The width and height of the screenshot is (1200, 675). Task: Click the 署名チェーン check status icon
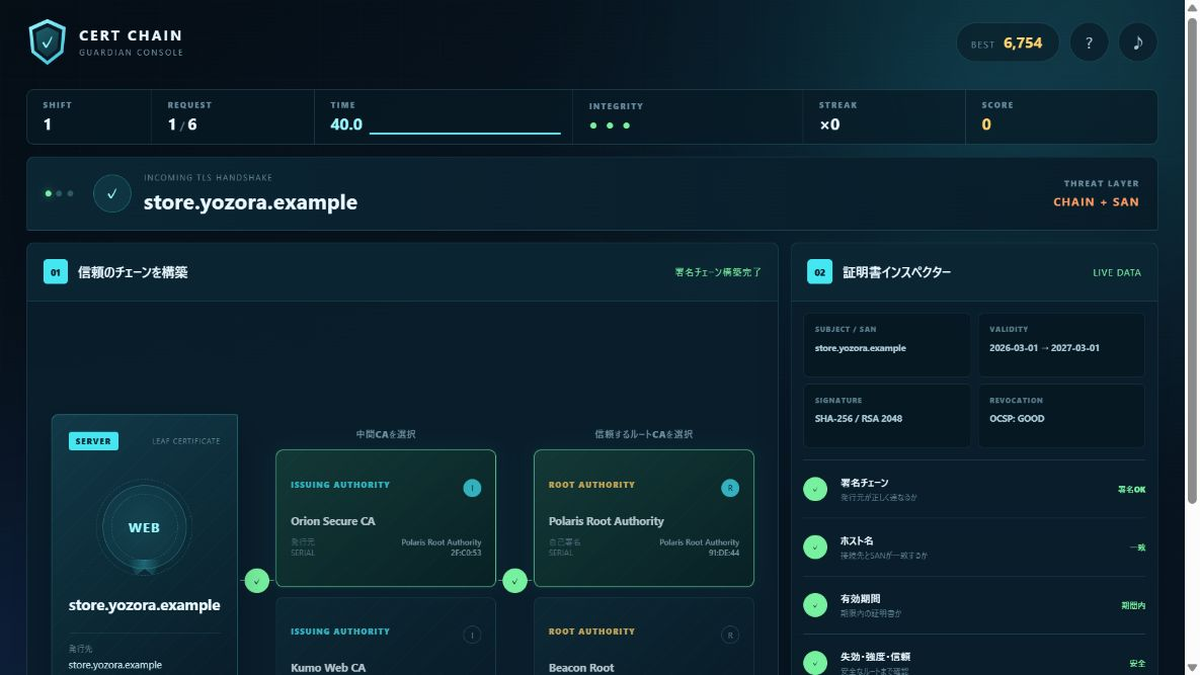pos(815,489)
